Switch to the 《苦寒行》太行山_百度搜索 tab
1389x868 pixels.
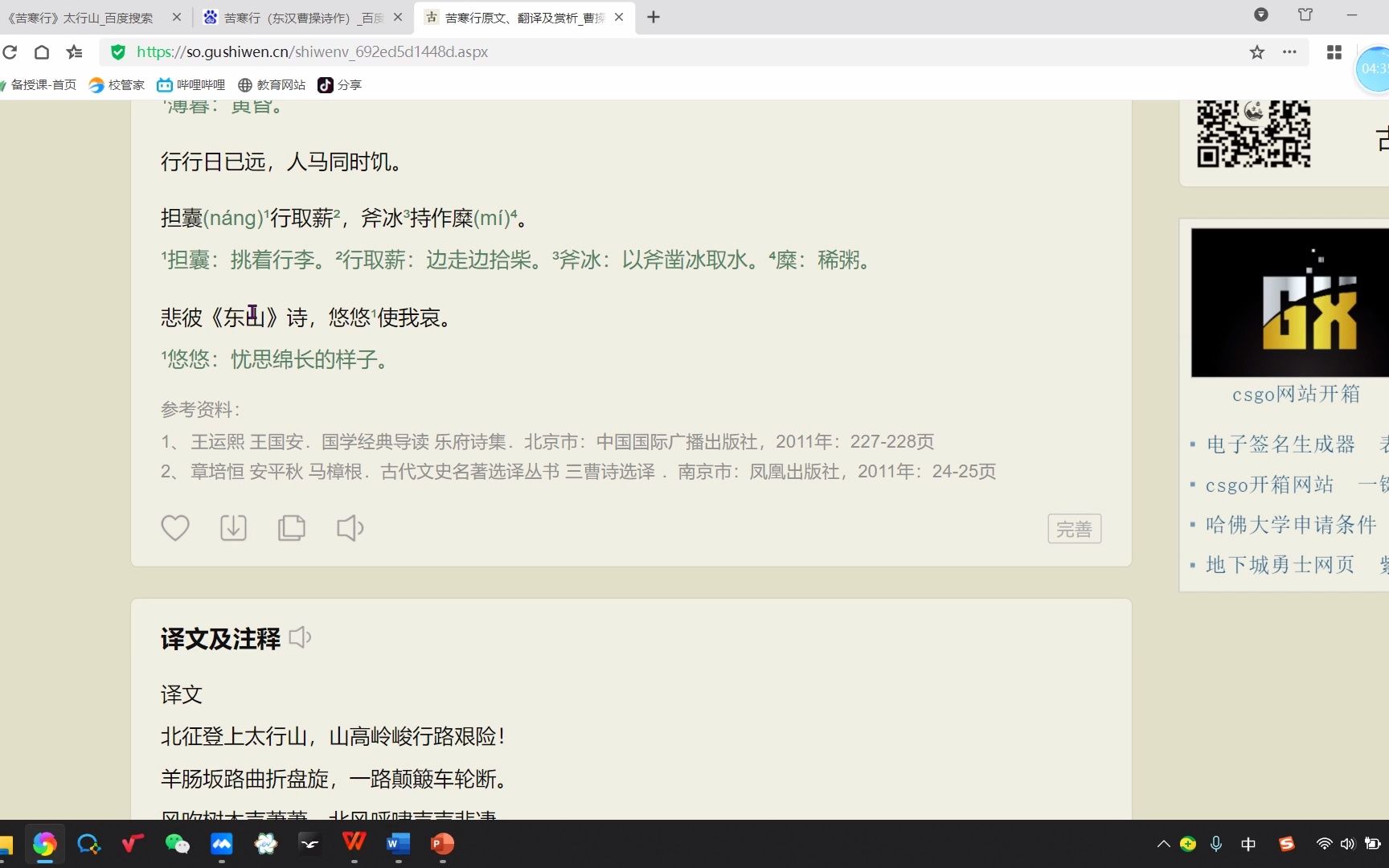[80, 17]
